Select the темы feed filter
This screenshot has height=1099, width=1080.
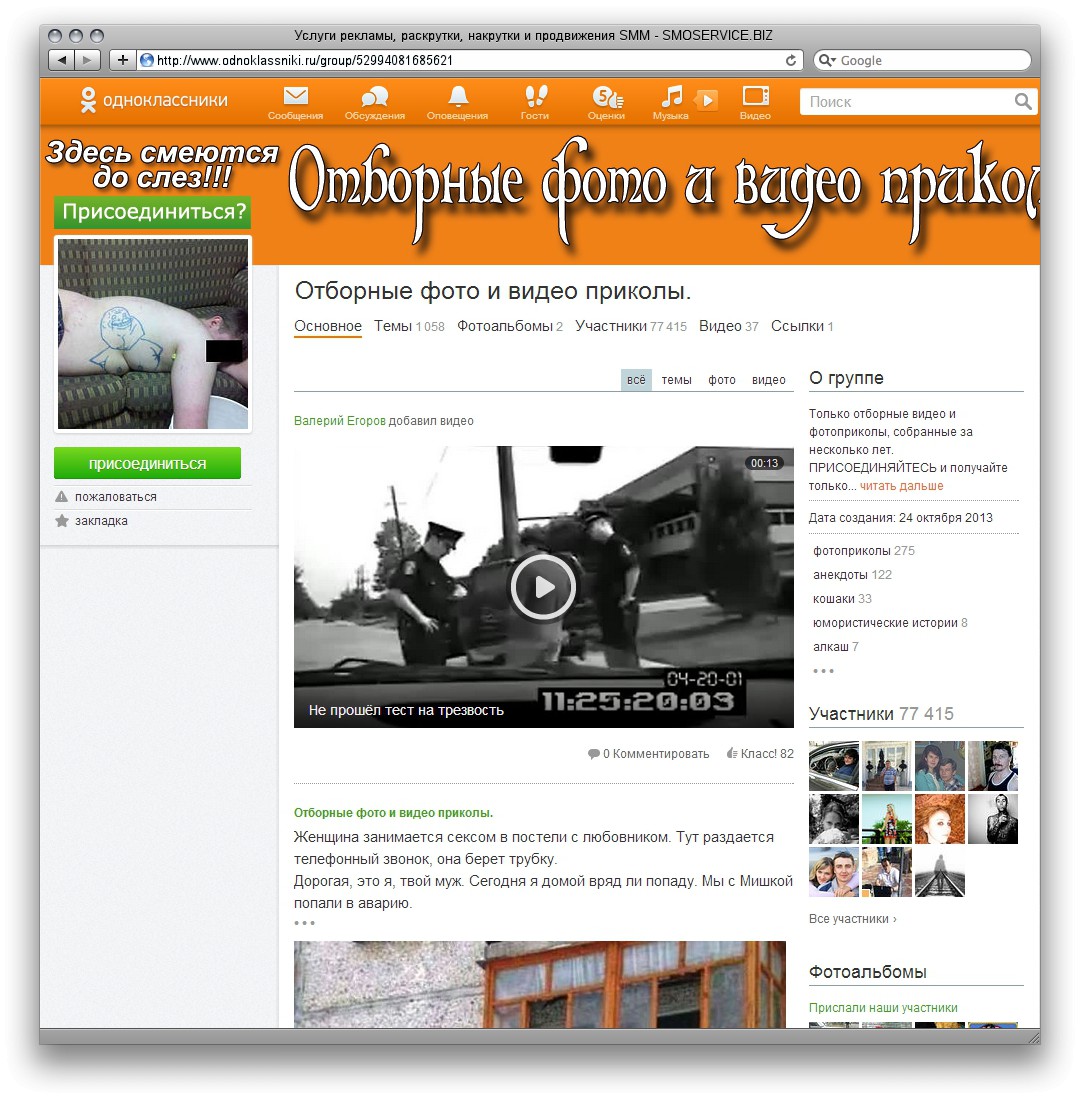tap(676, 380)
